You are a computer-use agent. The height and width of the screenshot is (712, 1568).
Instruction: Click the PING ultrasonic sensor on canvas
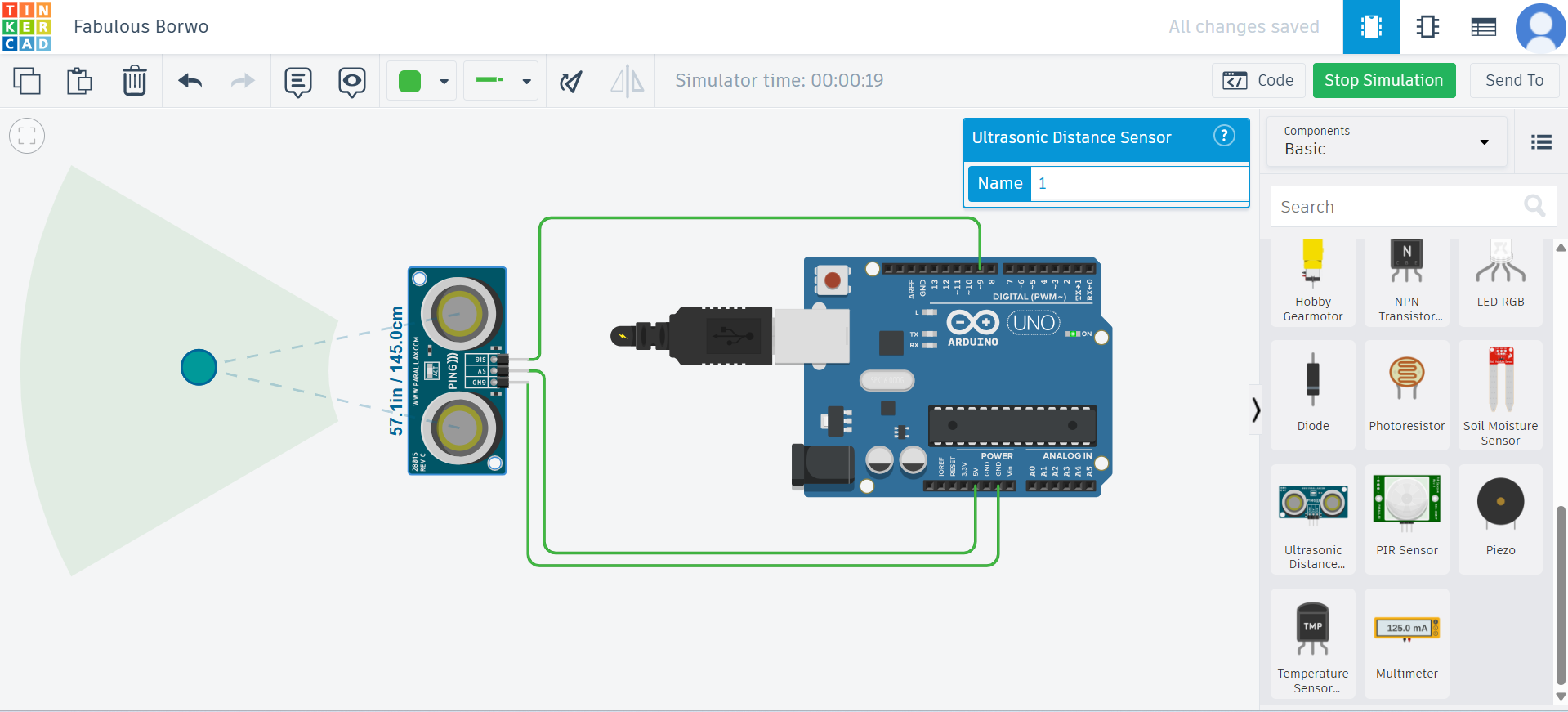click(458, 370)
